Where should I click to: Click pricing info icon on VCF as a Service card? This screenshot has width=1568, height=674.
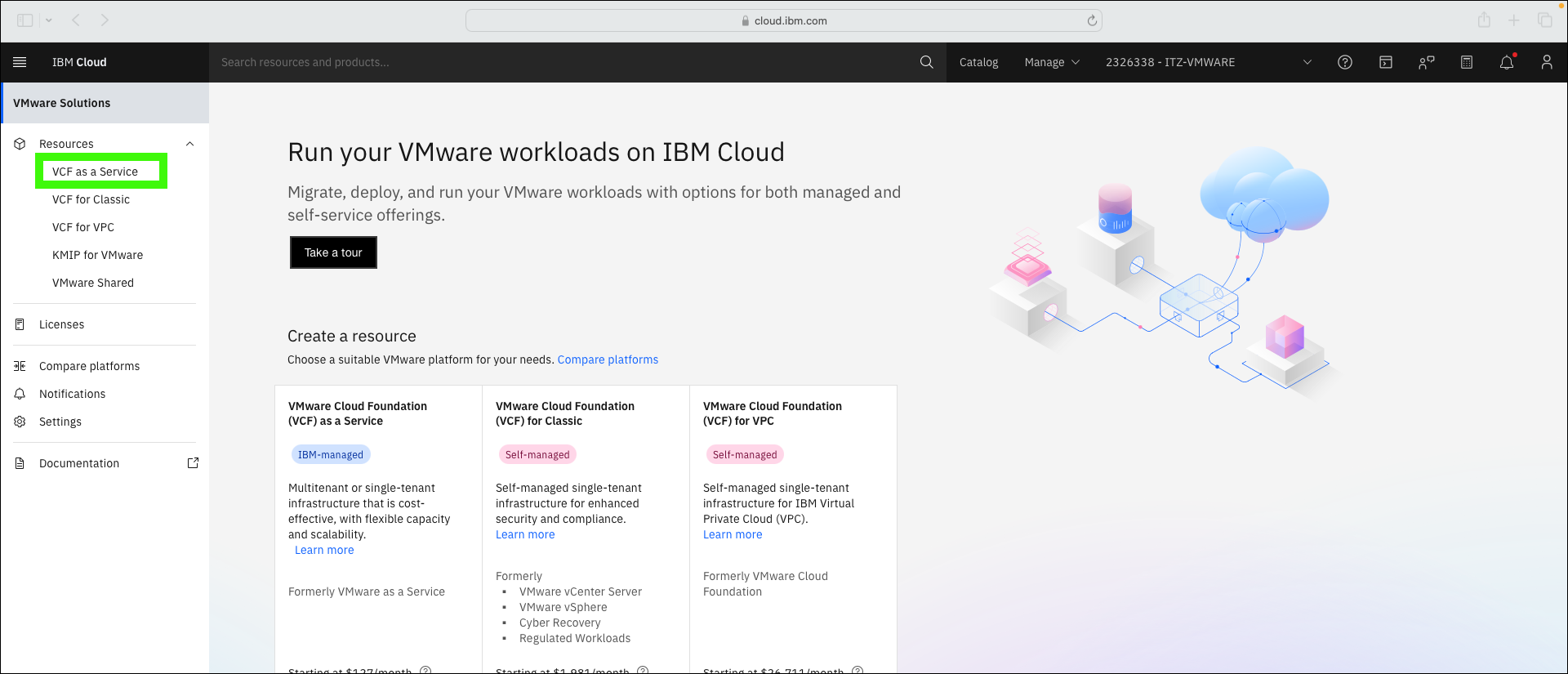tap(425, 670)
